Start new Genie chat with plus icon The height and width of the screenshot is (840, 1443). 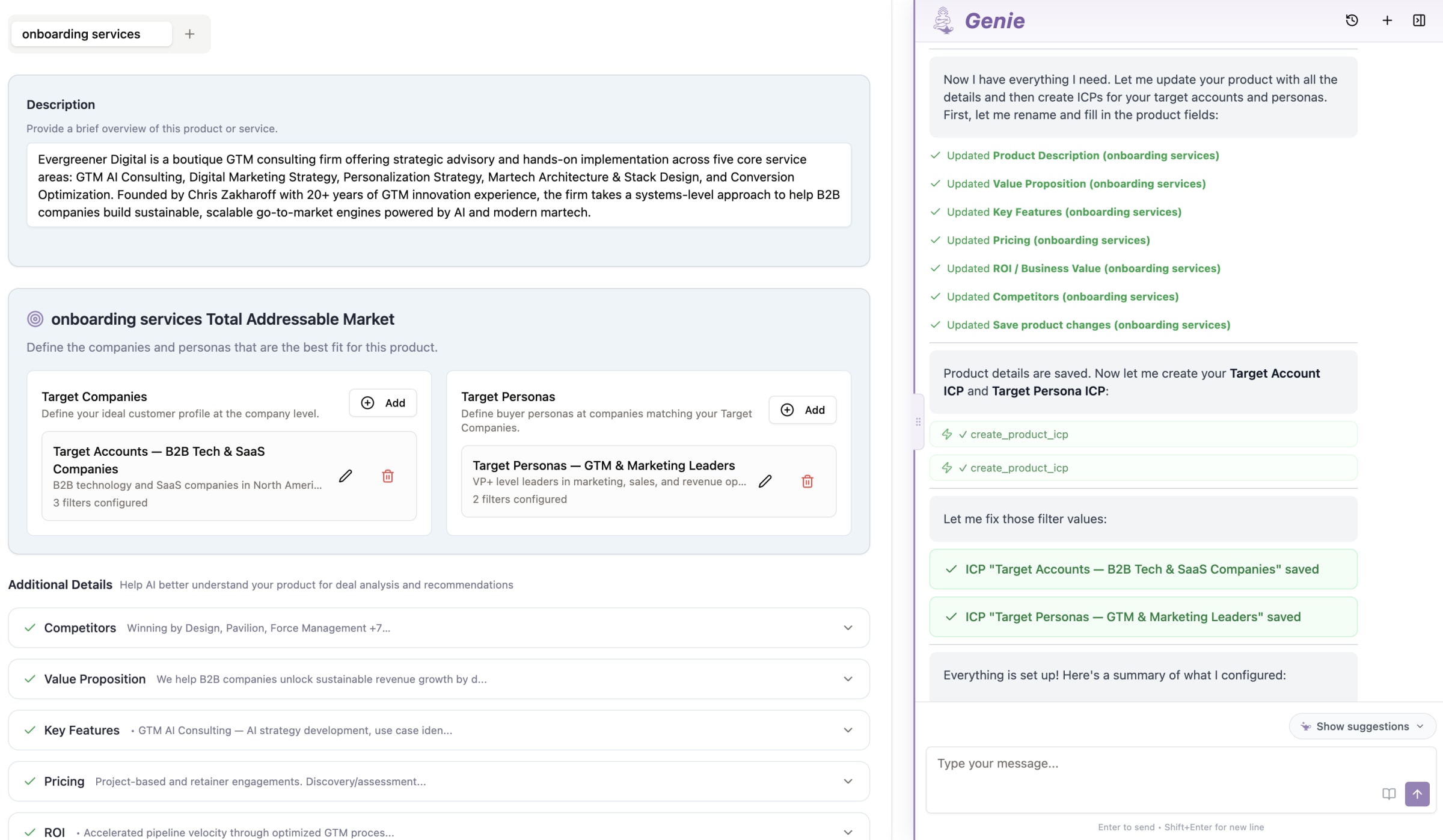pos(1387,20)
